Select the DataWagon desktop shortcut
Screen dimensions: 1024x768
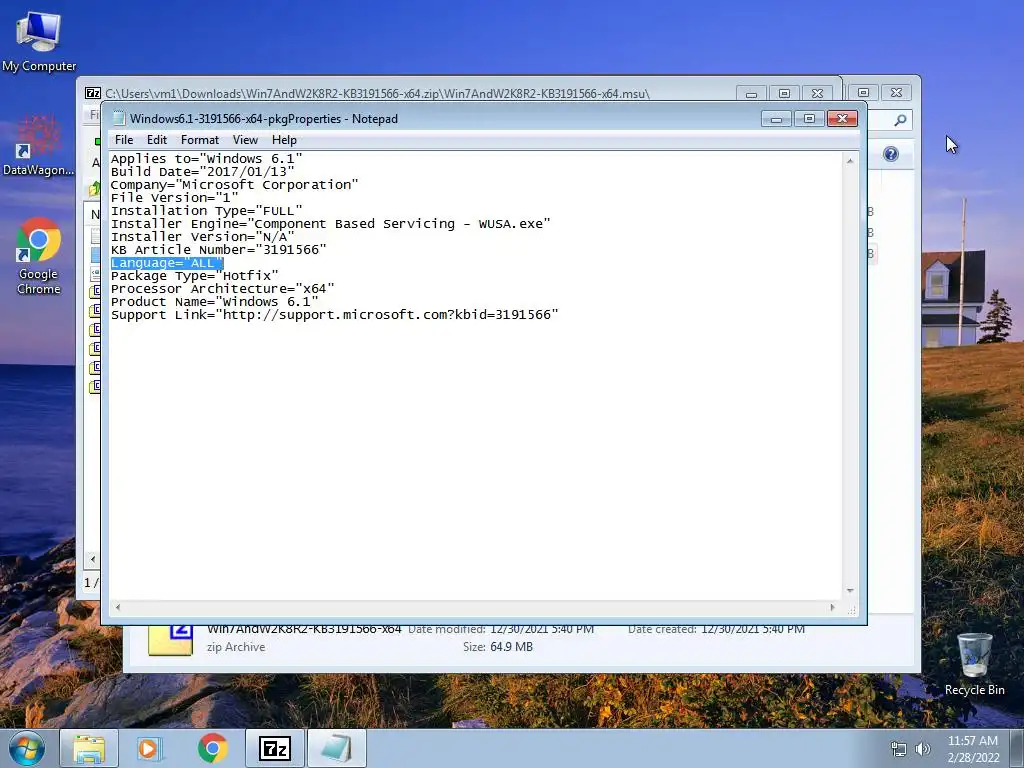pyautogui.click(x=39, y=146)
